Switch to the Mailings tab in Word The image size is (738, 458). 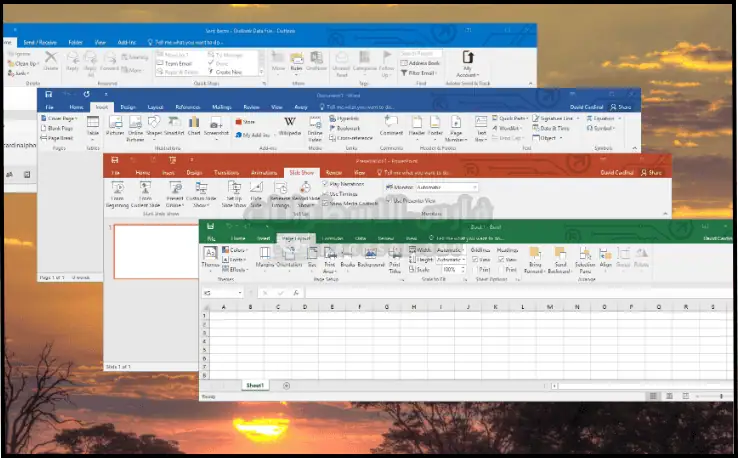tap(222, 106)
